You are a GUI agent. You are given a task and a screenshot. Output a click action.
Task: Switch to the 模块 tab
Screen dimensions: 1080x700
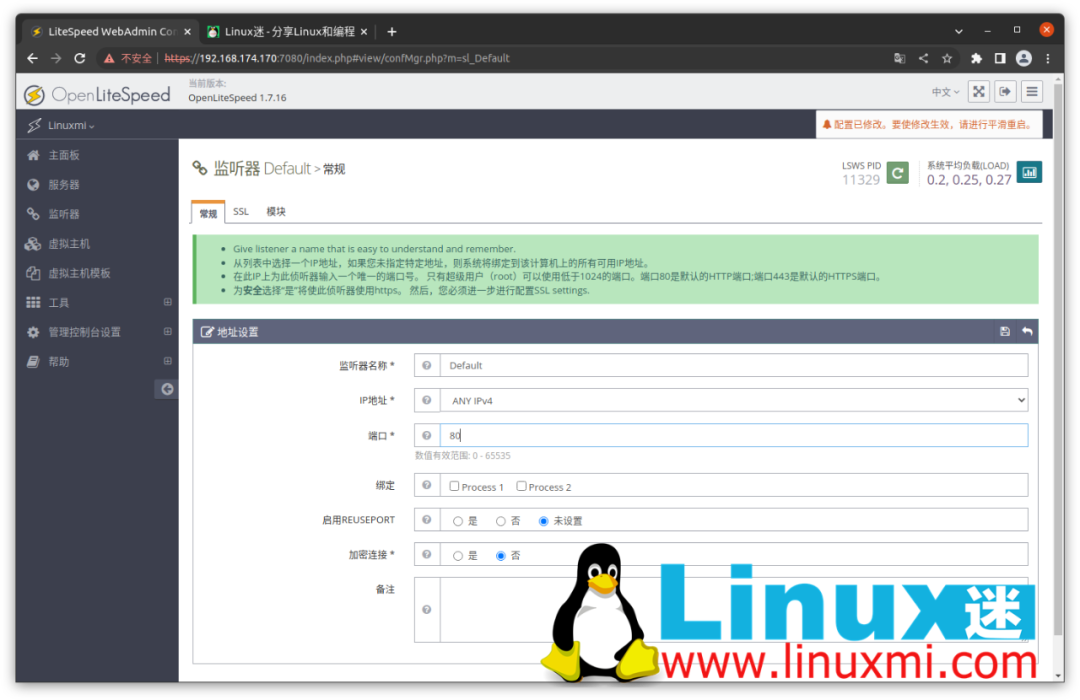(x=276, y=212)
